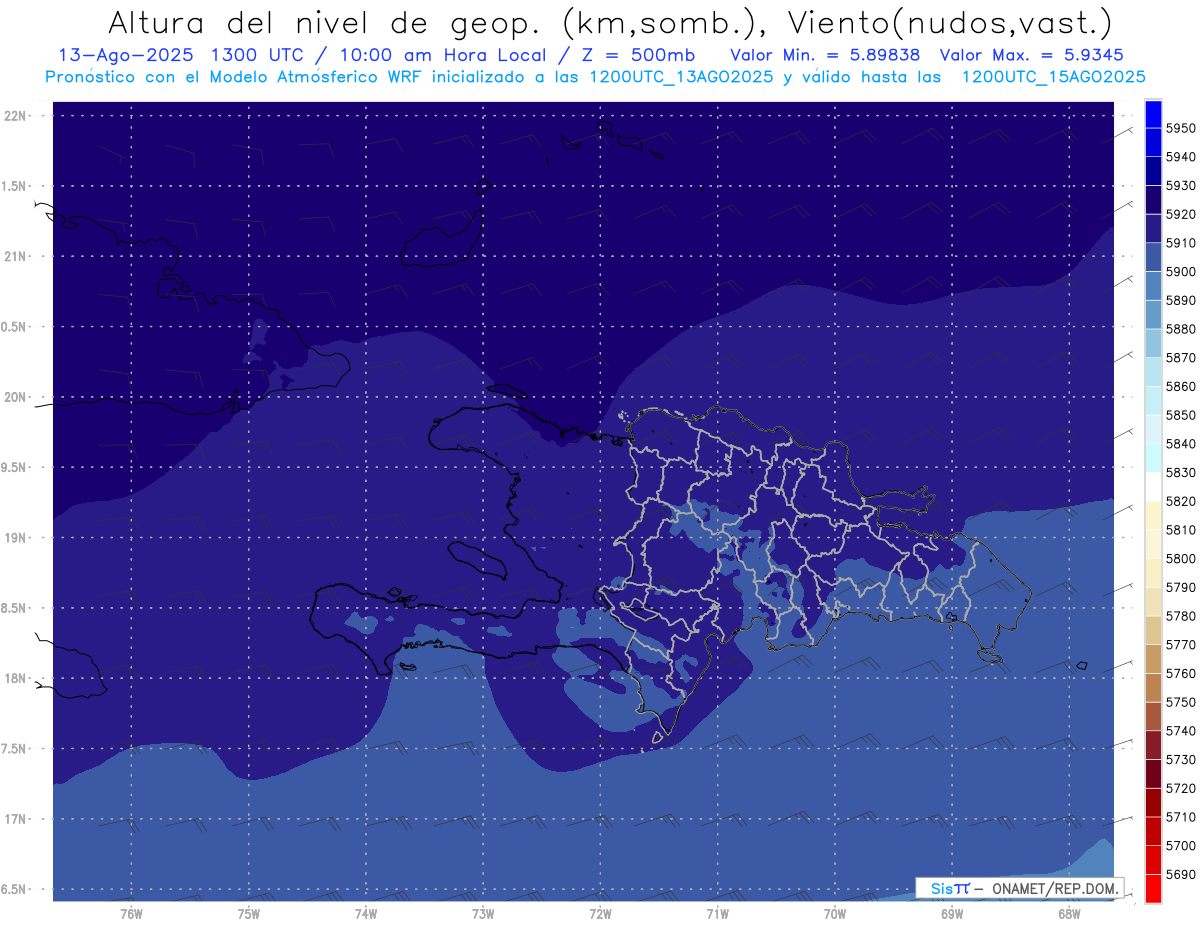Click "Valor Min. = 5.89838" readout

coord(825,55)
